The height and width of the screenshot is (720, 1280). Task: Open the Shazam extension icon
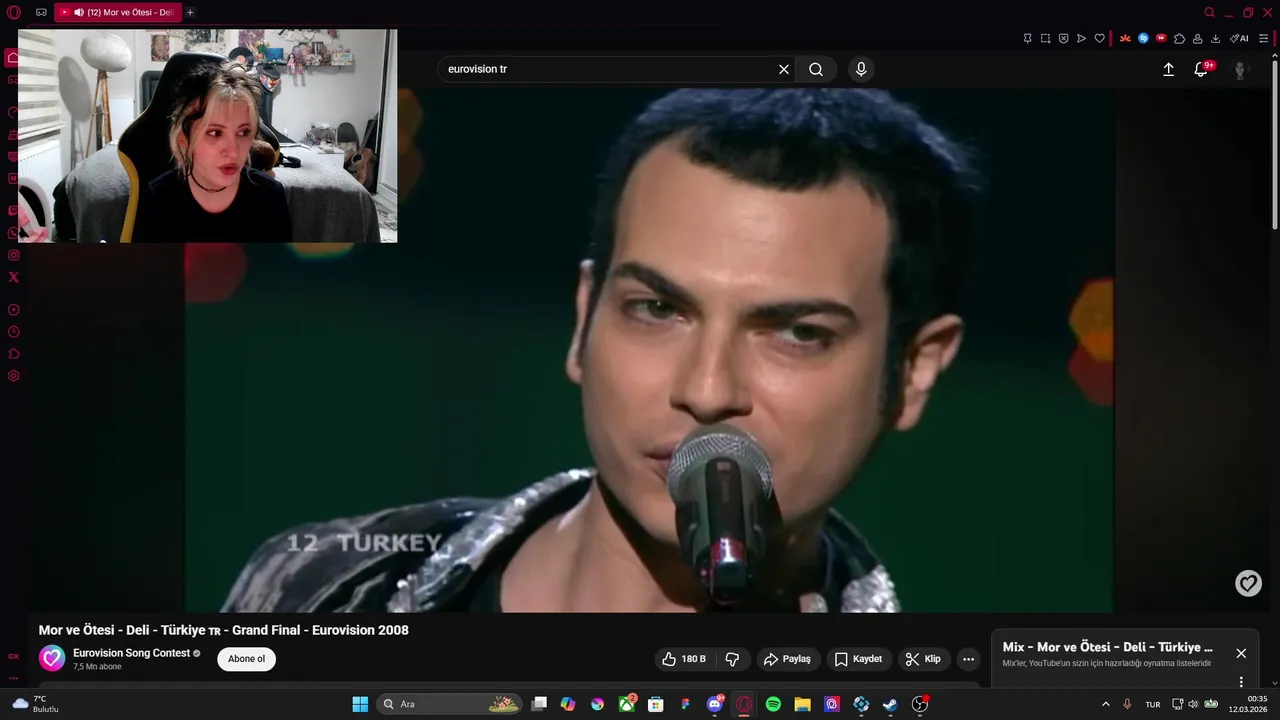point(1143,39)
